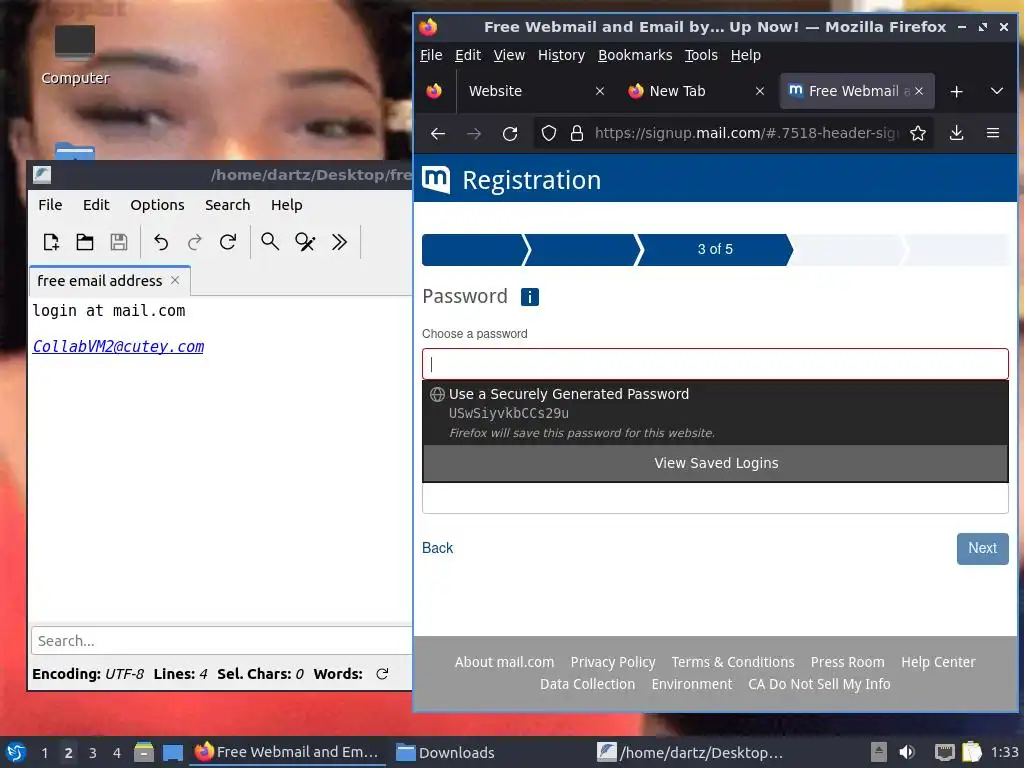The width and height of the screenshot is (1024, 768).
Task: Click the tracking protection shield icon
Action: click(549, 133)
